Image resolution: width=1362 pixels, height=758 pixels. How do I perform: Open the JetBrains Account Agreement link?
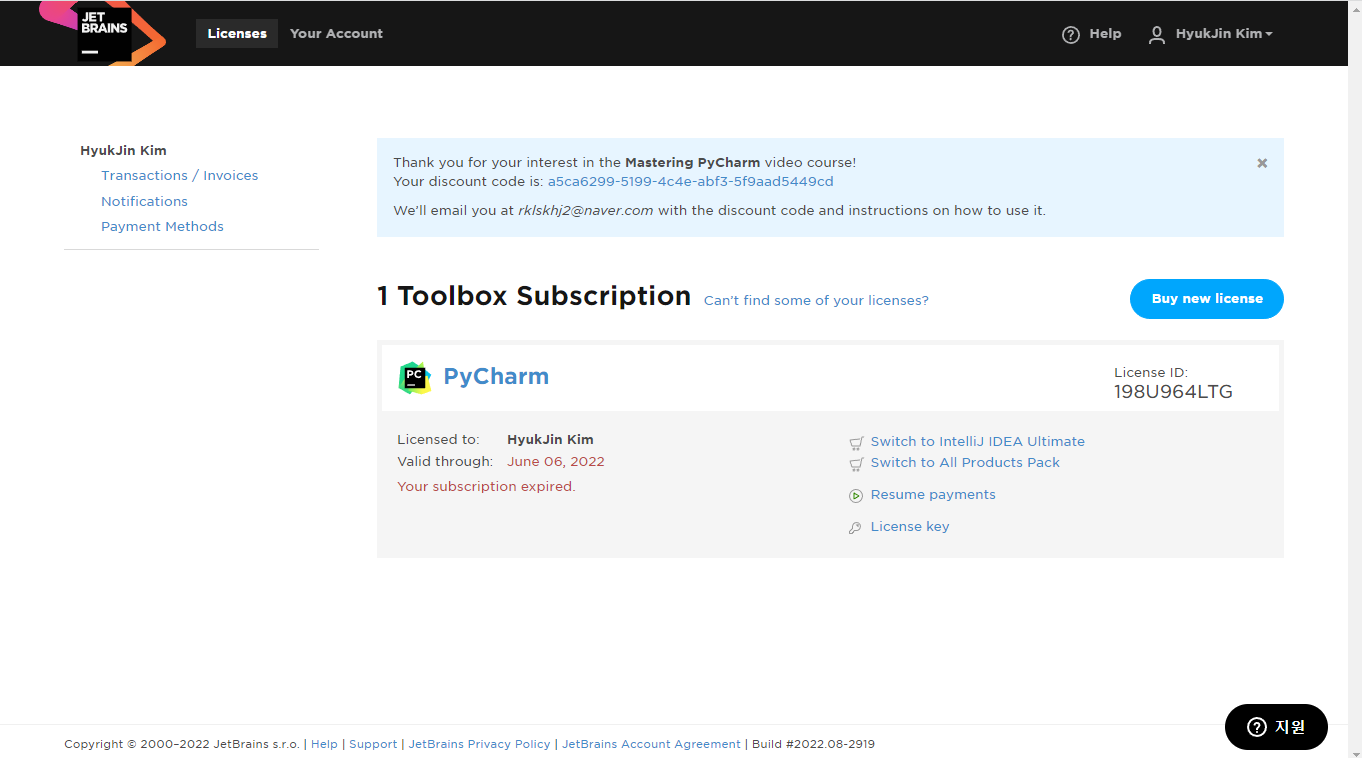[x=652, y=744]
